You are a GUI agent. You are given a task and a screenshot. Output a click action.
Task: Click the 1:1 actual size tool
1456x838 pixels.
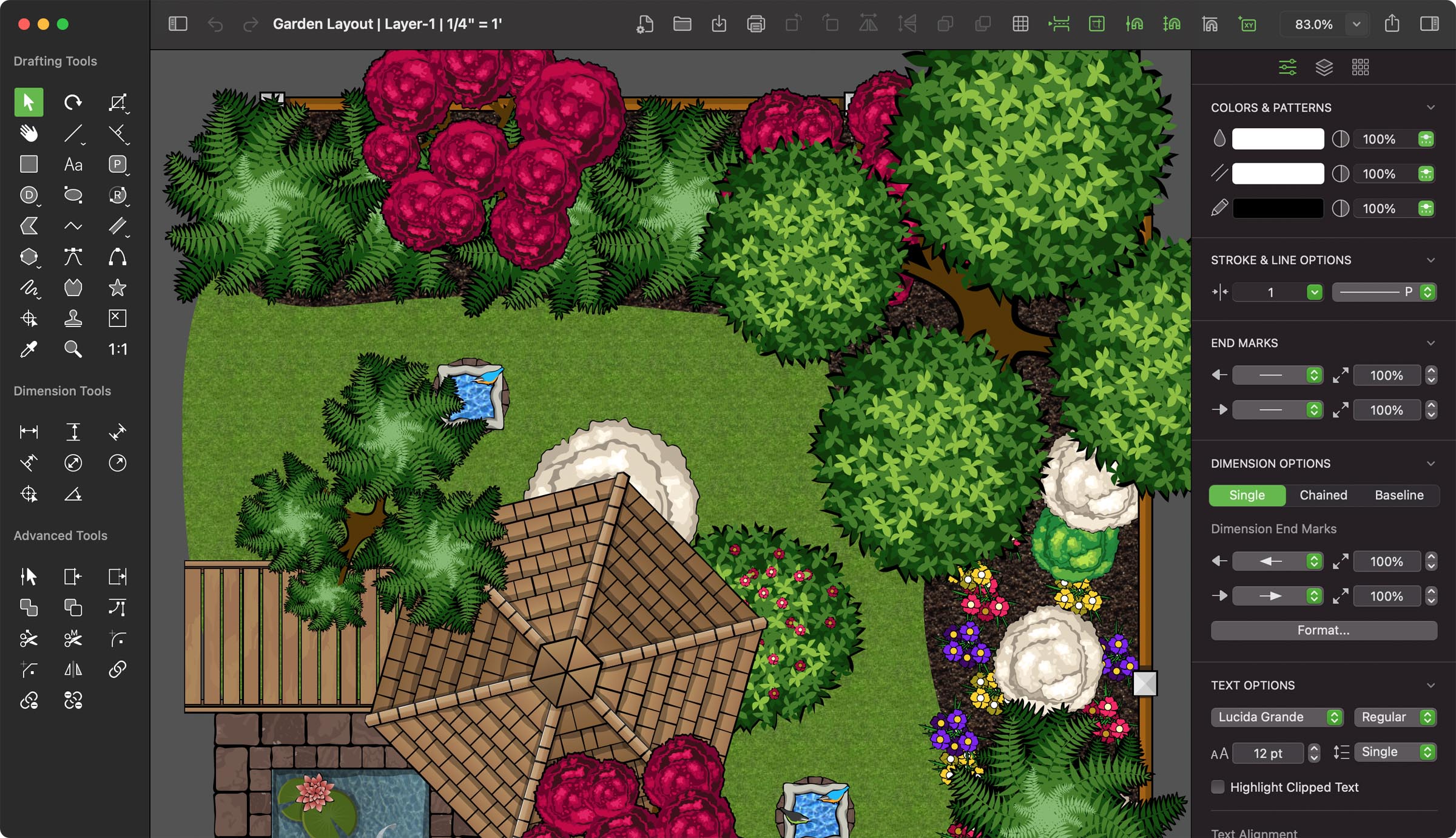(x=117, y=349)
